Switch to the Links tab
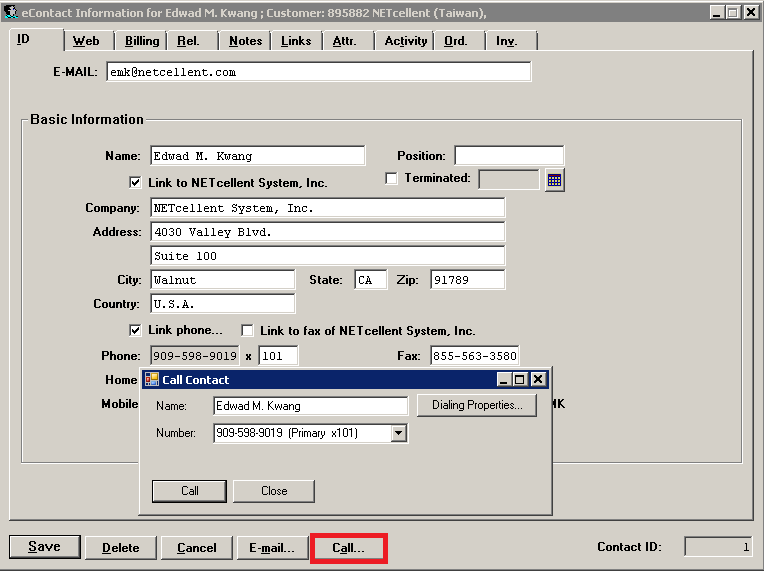The image size is (764, 571). pyautogui.click(x=296, y=41)
